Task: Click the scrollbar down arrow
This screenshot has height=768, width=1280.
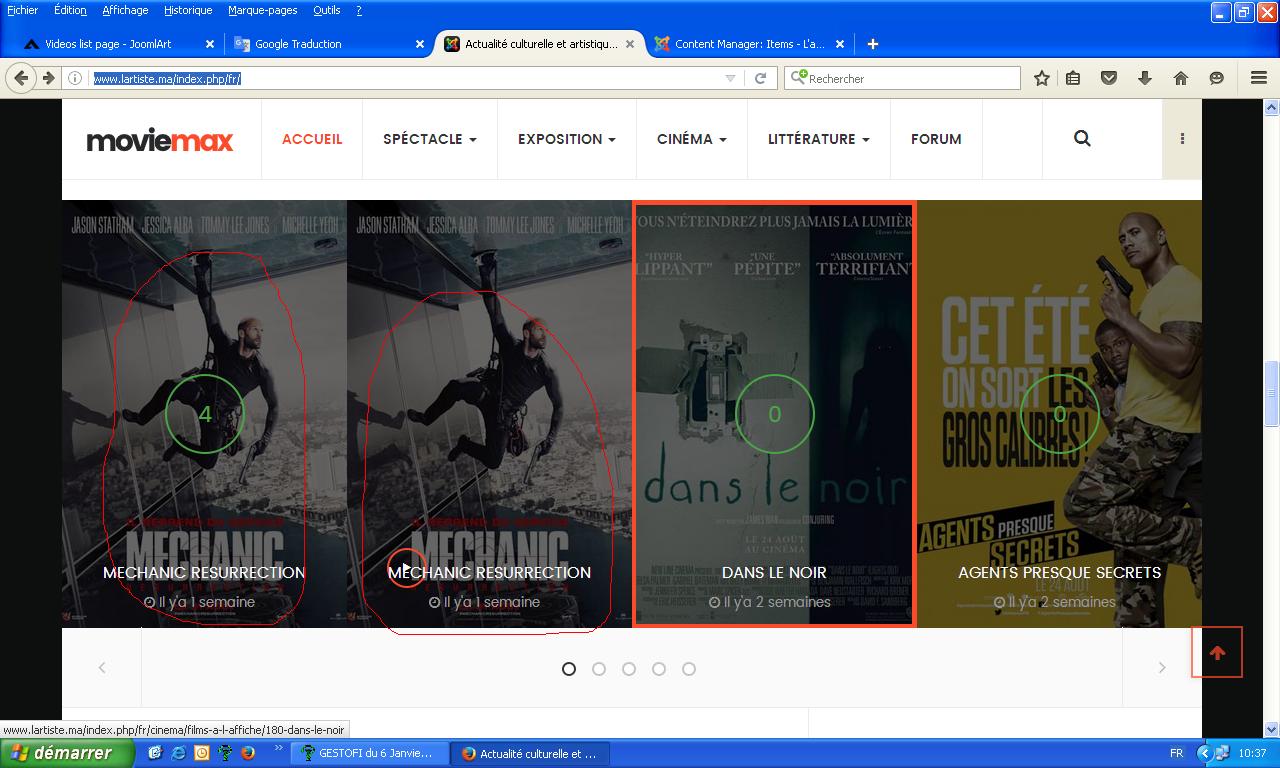Action: click(x=1272, y=730)
